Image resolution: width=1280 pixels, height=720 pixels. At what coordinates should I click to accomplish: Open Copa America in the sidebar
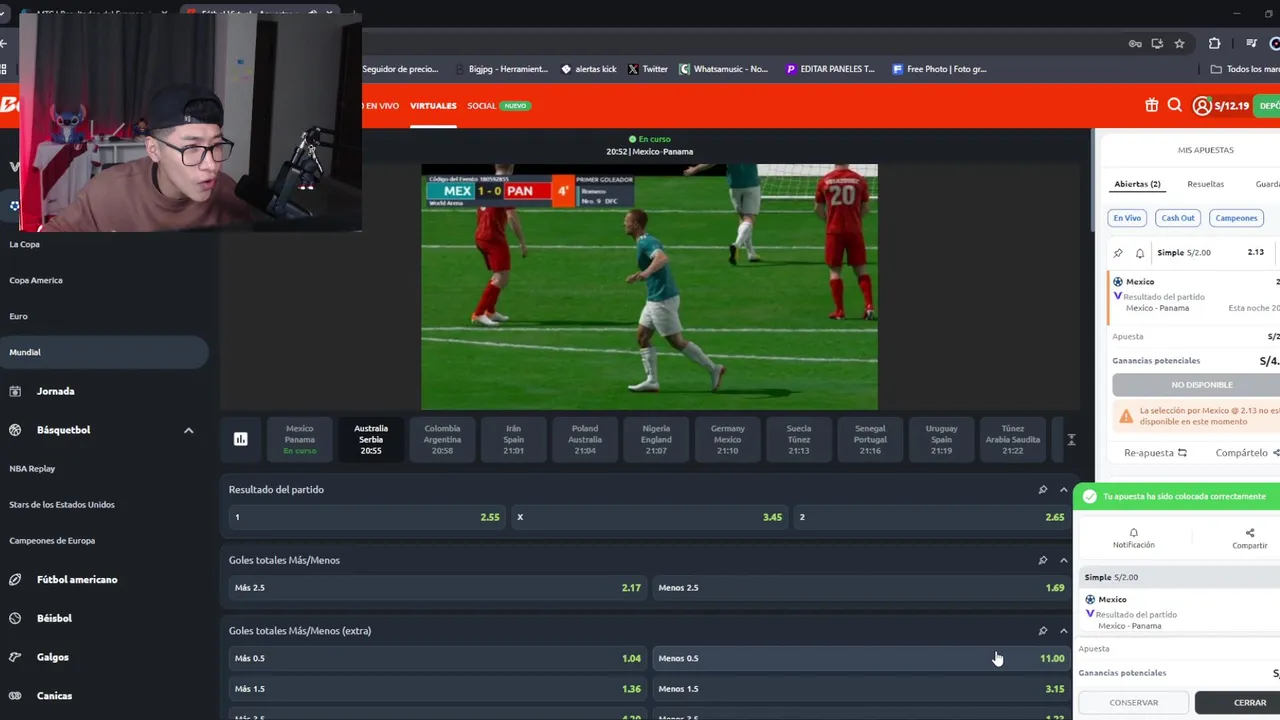tap(36, 280)
